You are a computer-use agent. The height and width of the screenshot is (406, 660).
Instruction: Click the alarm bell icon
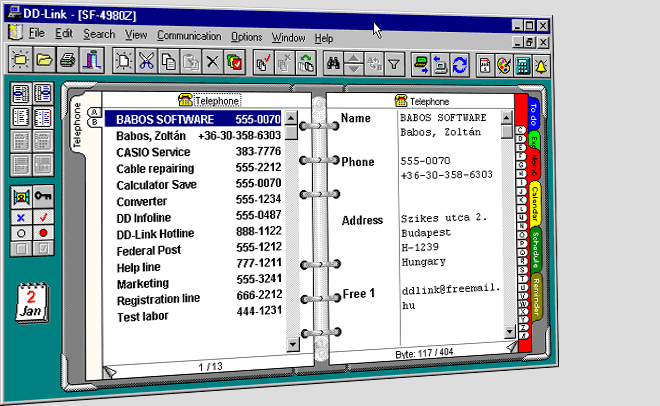pyautogui.click(x=543, y=62)
